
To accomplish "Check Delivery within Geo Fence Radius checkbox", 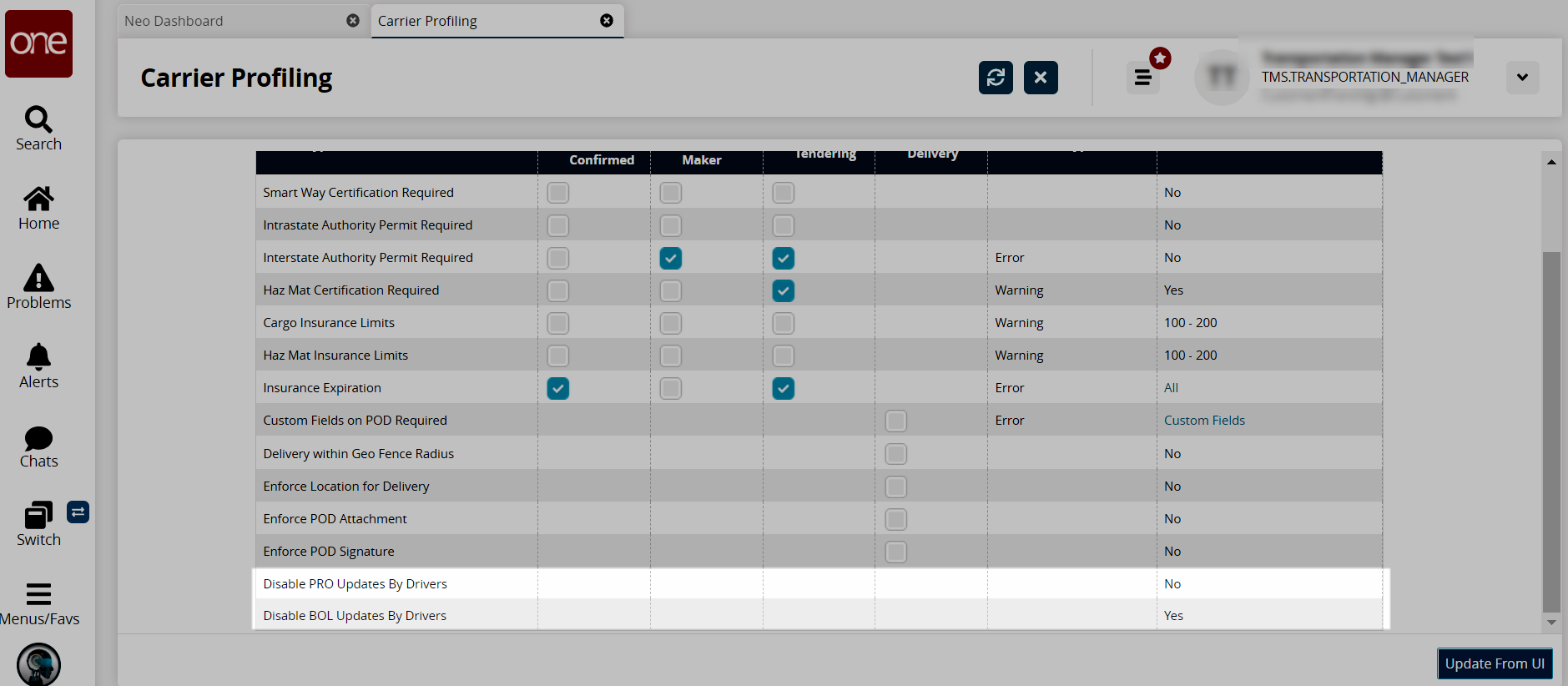I will point(896,454).
